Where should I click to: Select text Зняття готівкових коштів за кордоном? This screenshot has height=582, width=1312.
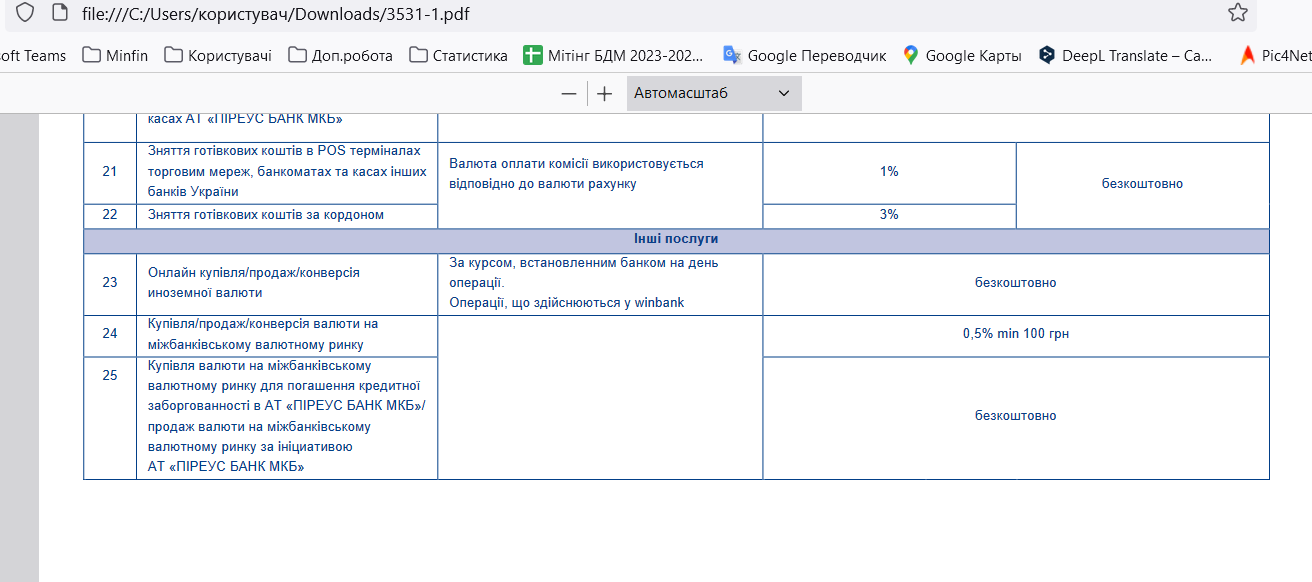click(266, 215)
